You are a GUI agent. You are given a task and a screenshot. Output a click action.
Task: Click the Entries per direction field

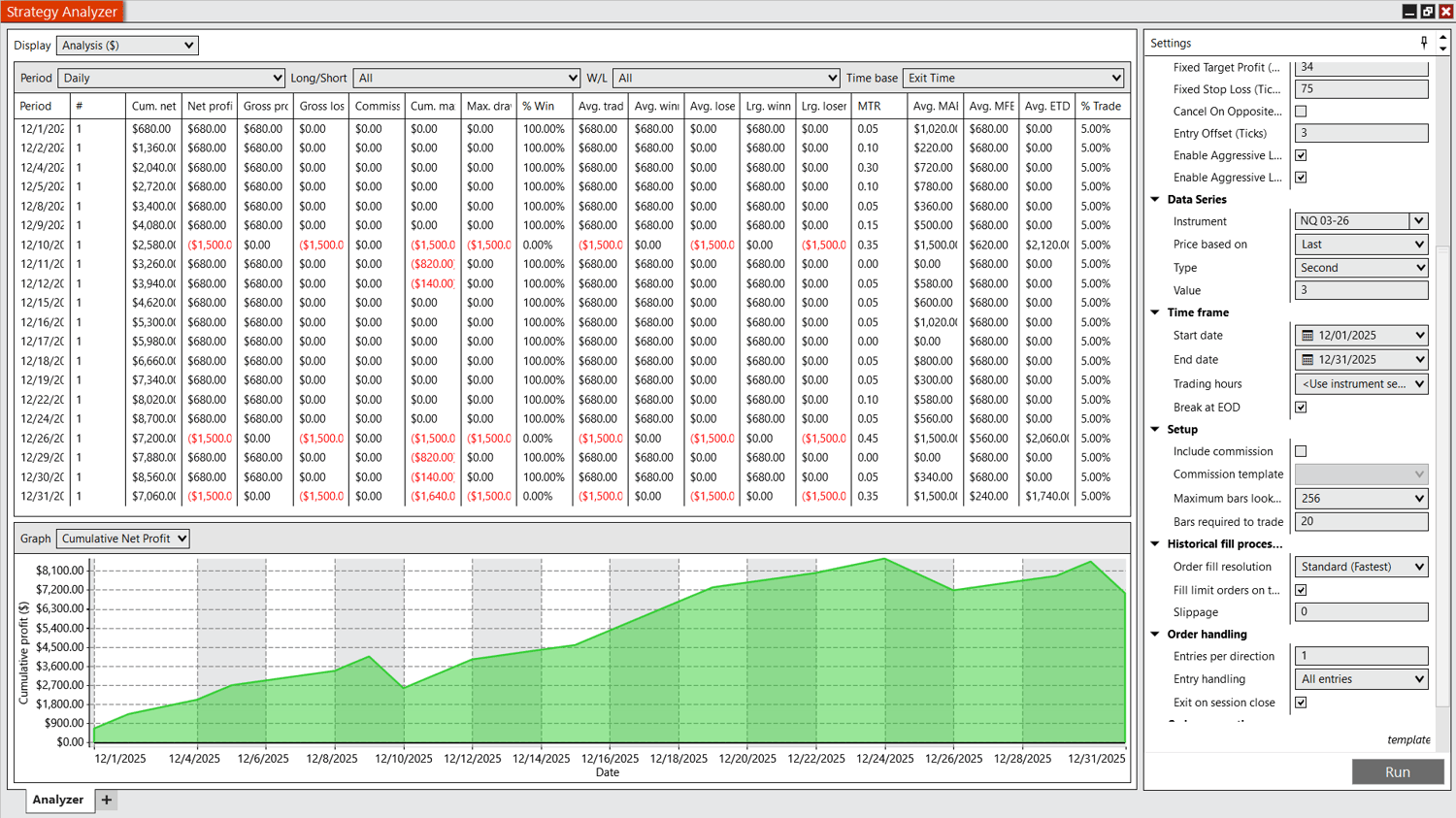click(1361, 656)
